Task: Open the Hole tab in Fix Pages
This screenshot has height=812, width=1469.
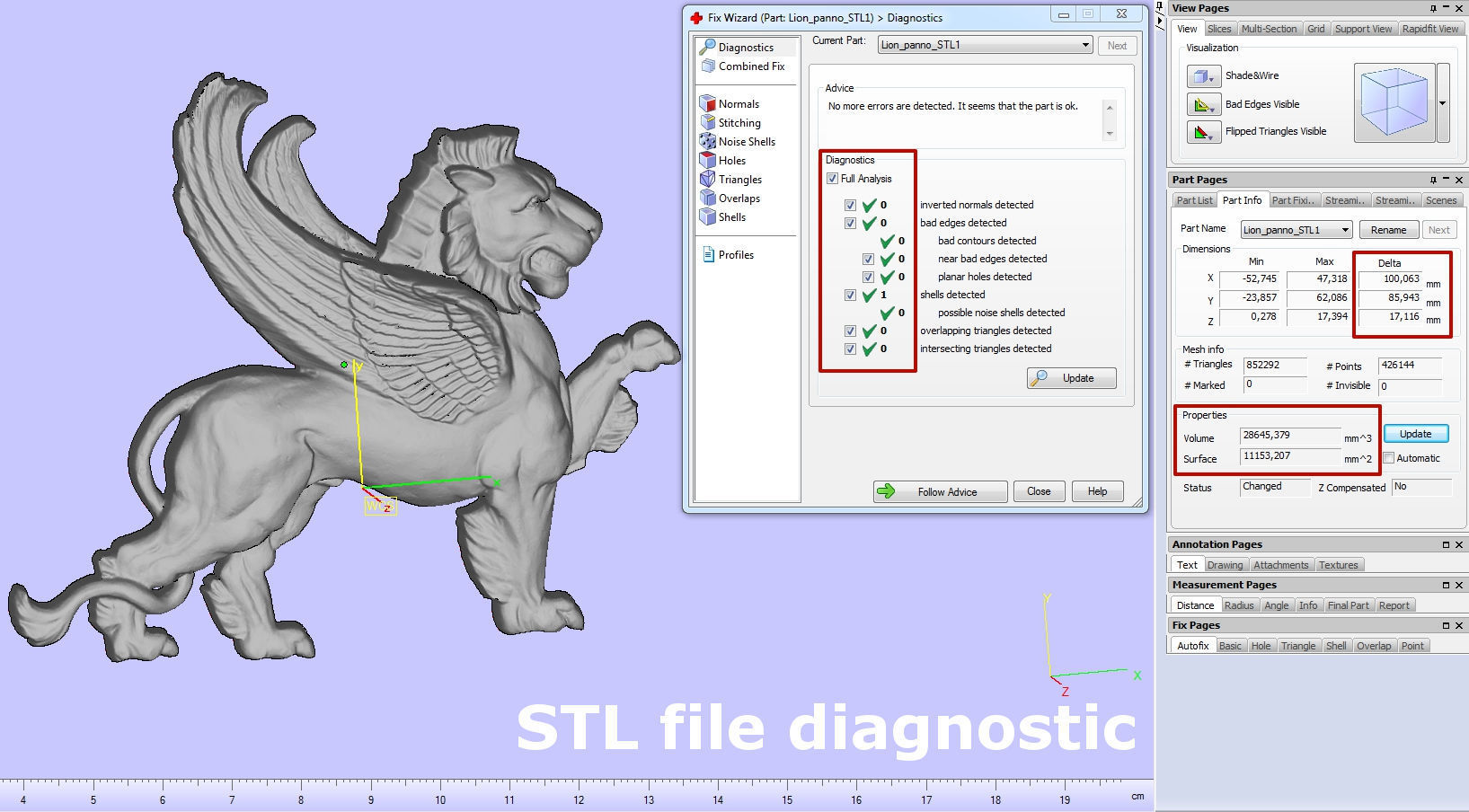Action: click(x=1261, y=646)
